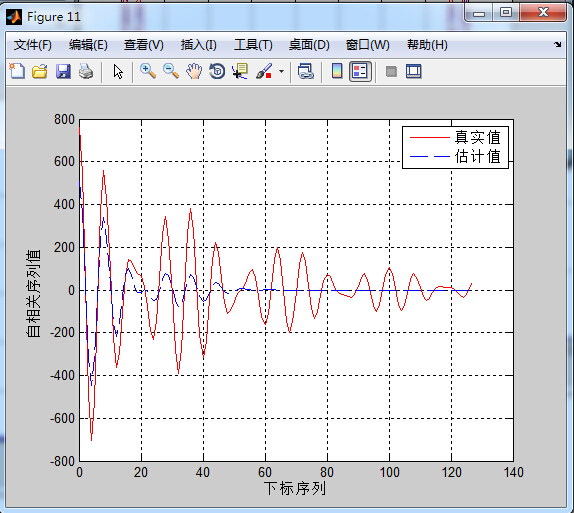The image size is (574, 513).
Task: Open the 插入(I) menu
Action: click(198, 45)
